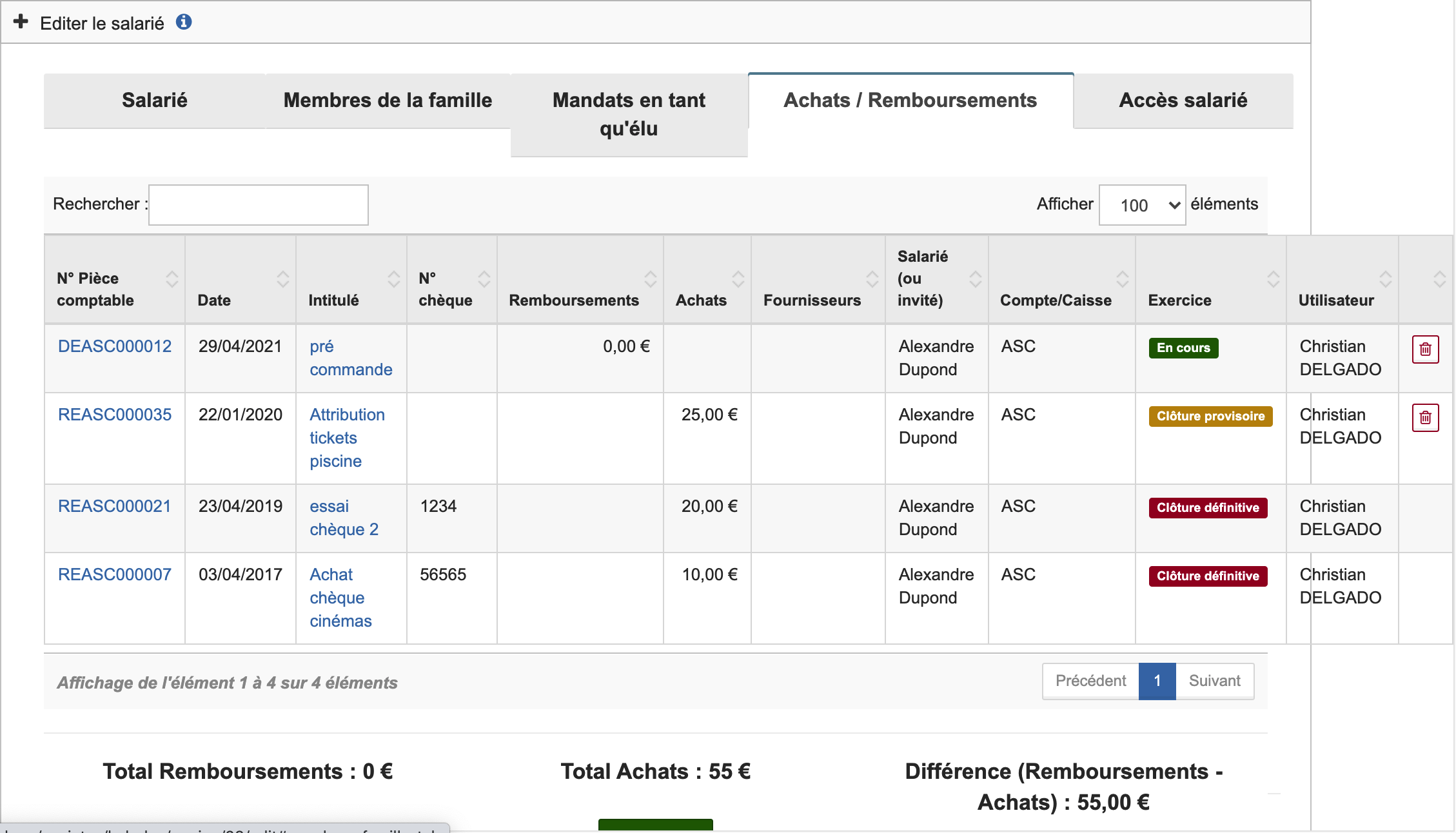Go to the Suivant page
The height and width of the screenshot is (833, 1456).
(1214, 681)
